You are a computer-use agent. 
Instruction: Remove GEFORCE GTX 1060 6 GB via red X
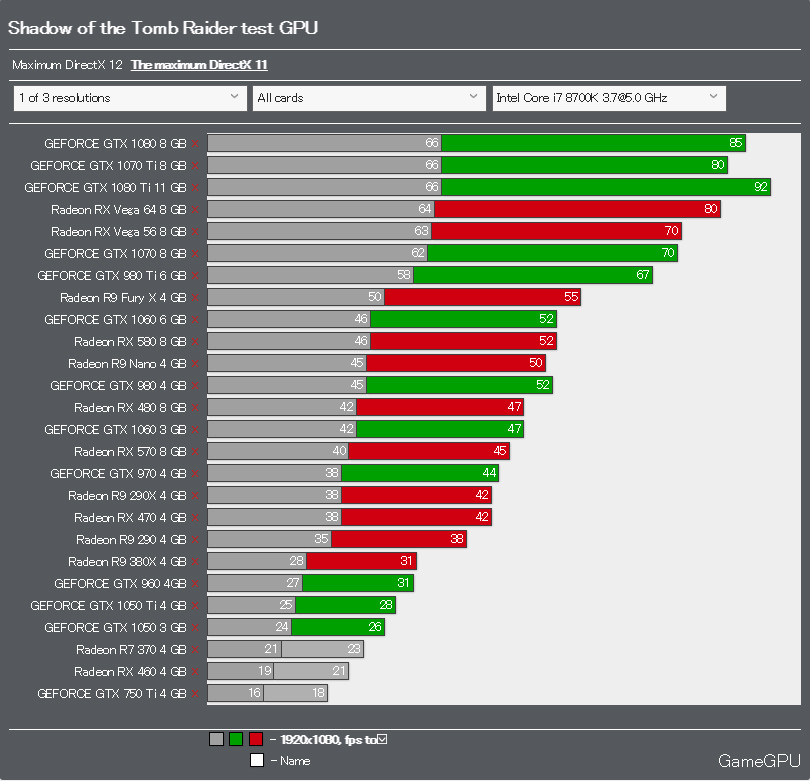(x=195, y=320)
